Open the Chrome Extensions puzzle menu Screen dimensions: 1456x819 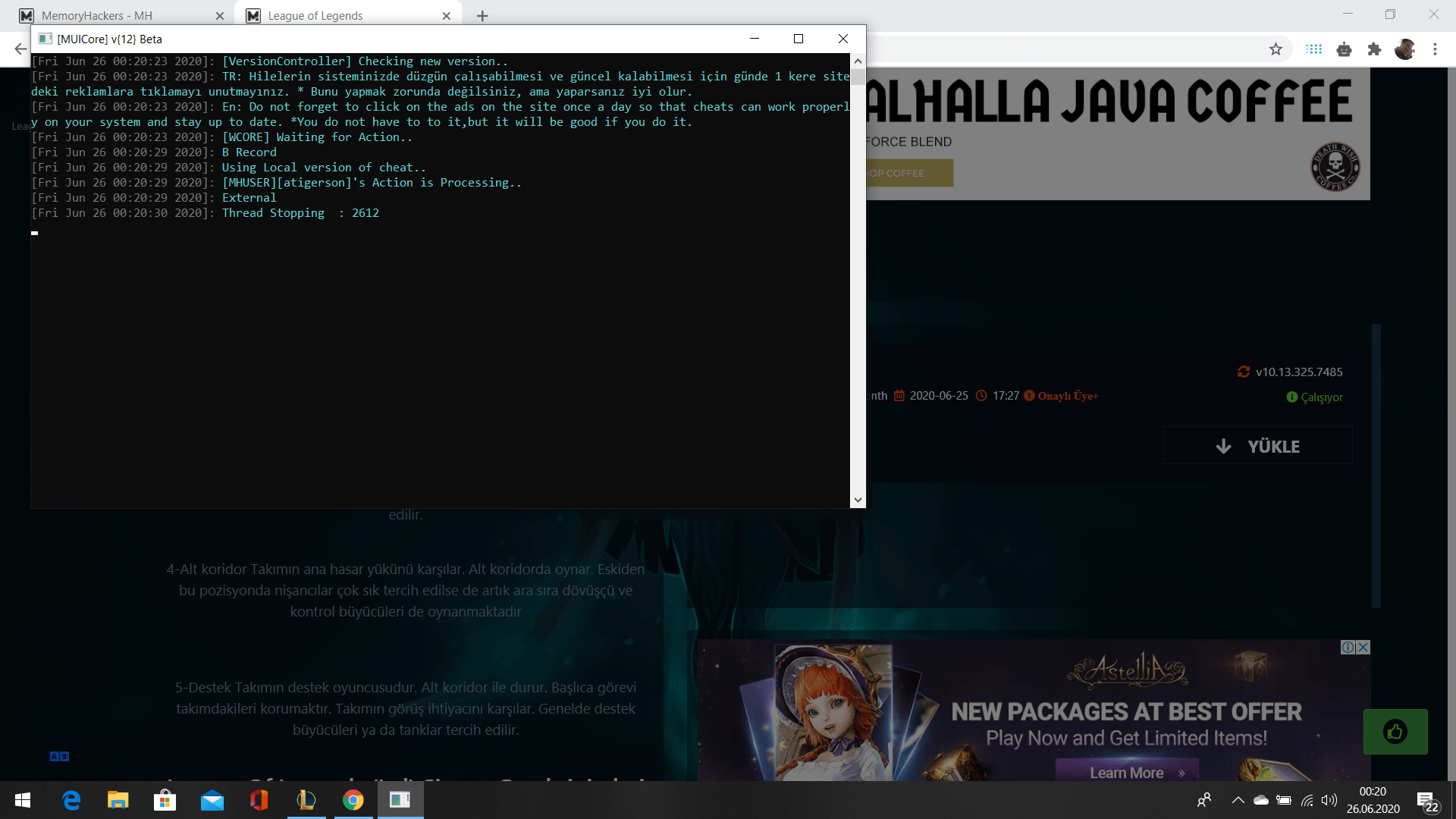(1374, 49)
